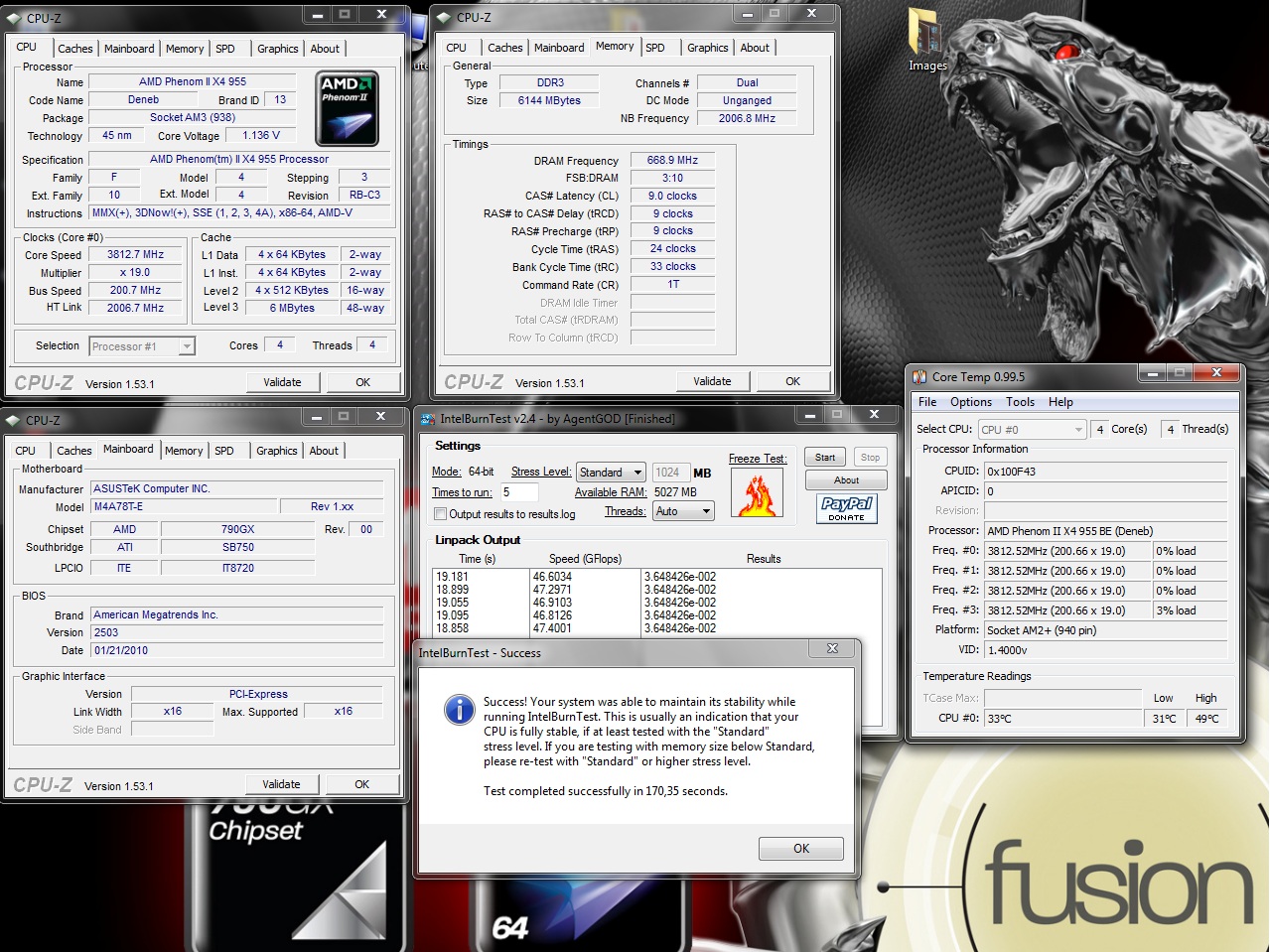Select Memory tab in top-left CPU-Z window
This screenshot has height=952, width=1270.
click(x=185, y=49)
